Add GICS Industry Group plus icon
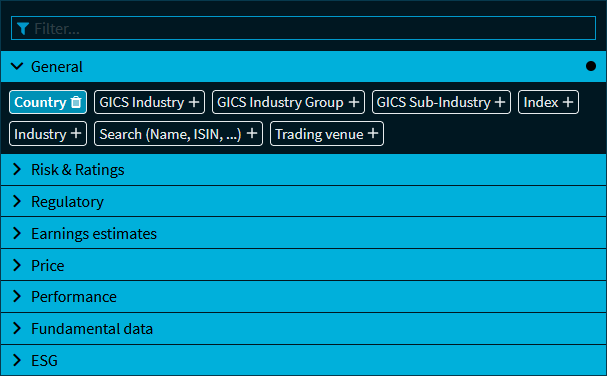Viewport: 607px width, 376px height. click(353, 102)
